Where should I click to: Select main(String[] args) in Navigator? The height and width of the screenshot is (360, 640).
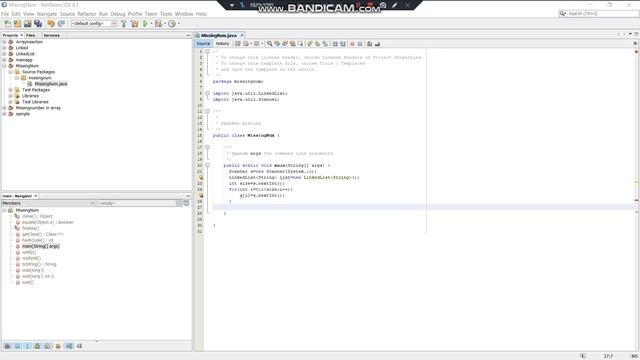40,247
